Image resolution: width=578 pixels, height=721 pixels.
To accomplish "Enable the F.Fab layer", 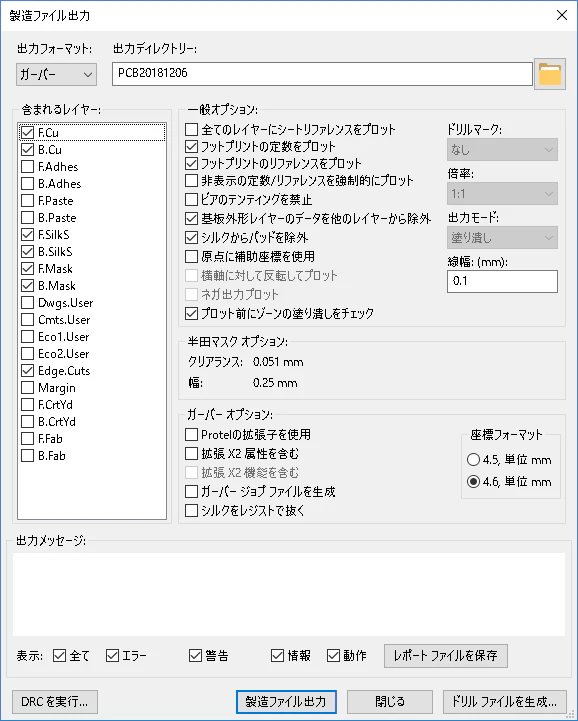I will (x=28, y=439).
